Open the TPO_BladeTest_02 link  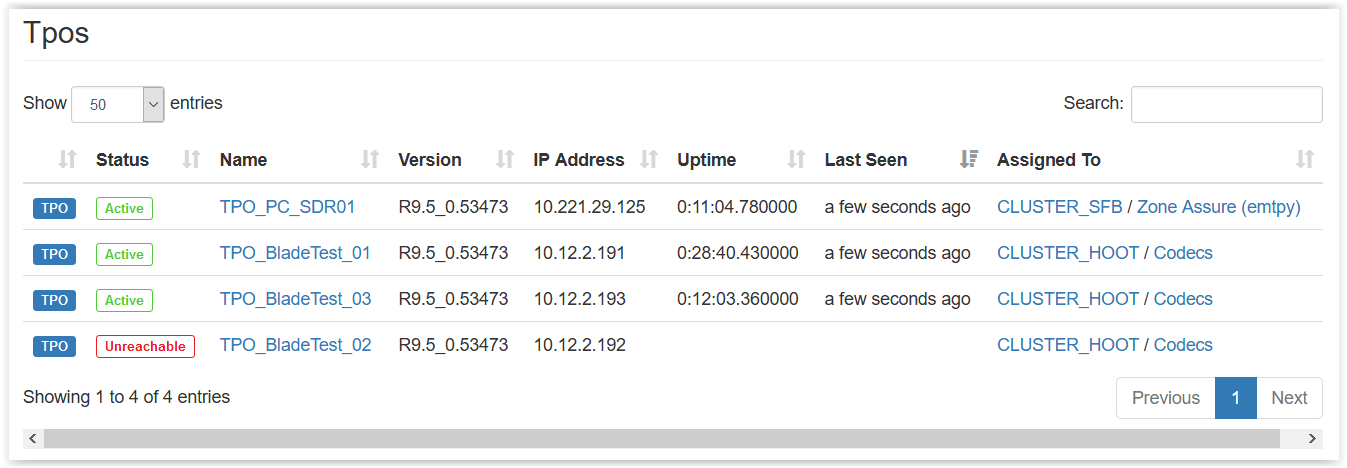(x=295, y=345)
